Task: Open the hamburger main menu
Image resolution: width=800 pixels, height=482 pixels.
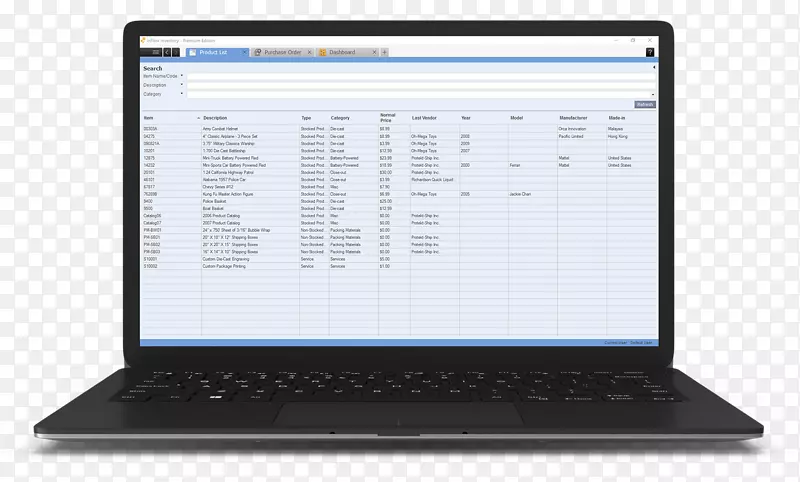Action: [x=155, y=52]
